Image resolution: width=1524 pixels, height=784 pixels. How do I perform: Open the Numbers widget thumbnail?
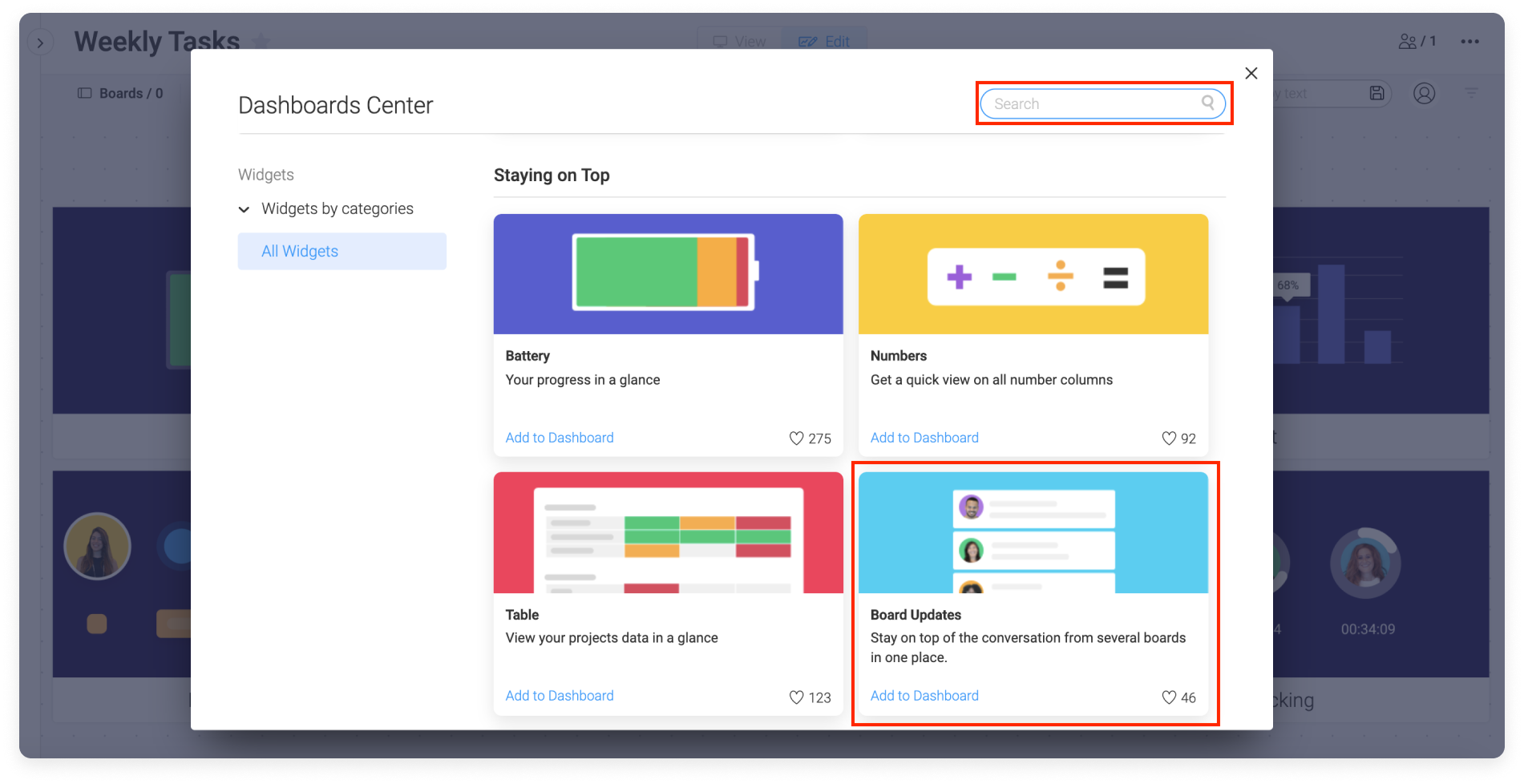point(1033,274)
